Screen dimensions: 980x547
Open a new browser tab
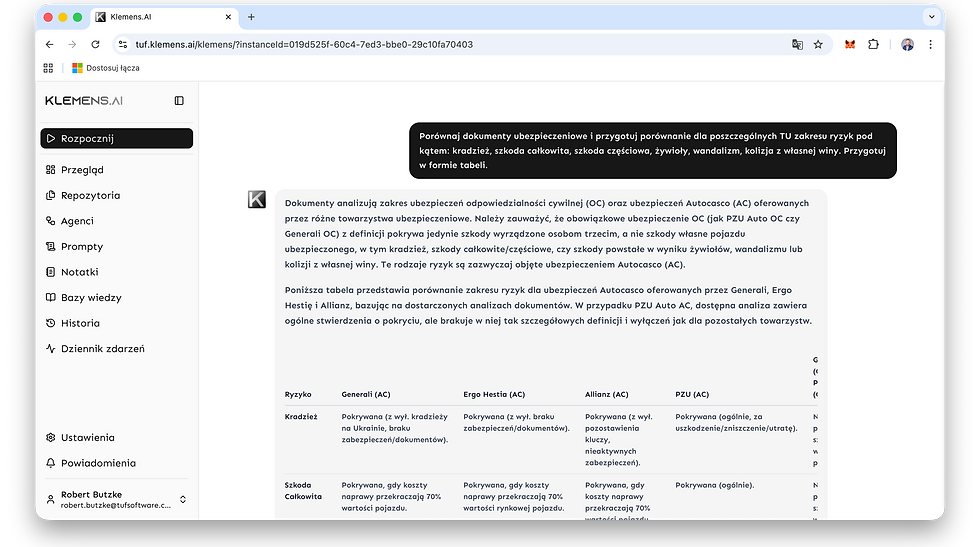251,17
